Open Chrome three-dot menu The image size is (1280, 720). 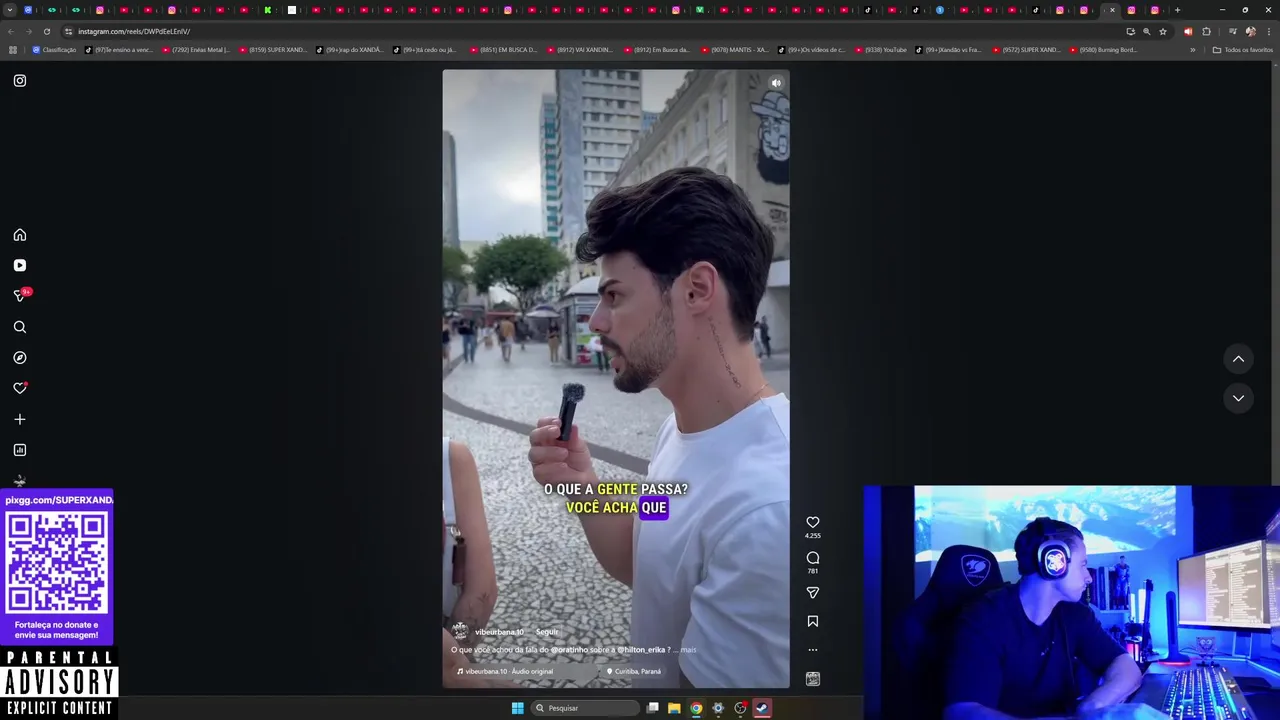[x=1267, y=31]
